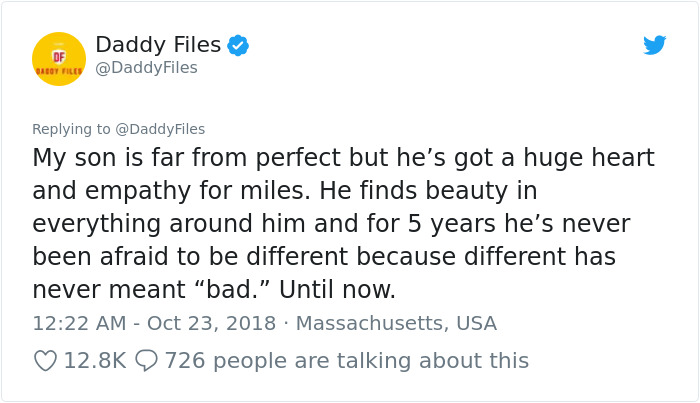This screenshot has width=700, height=403.
Task: Click the blue verified checkmark badge
Action: 237,44
